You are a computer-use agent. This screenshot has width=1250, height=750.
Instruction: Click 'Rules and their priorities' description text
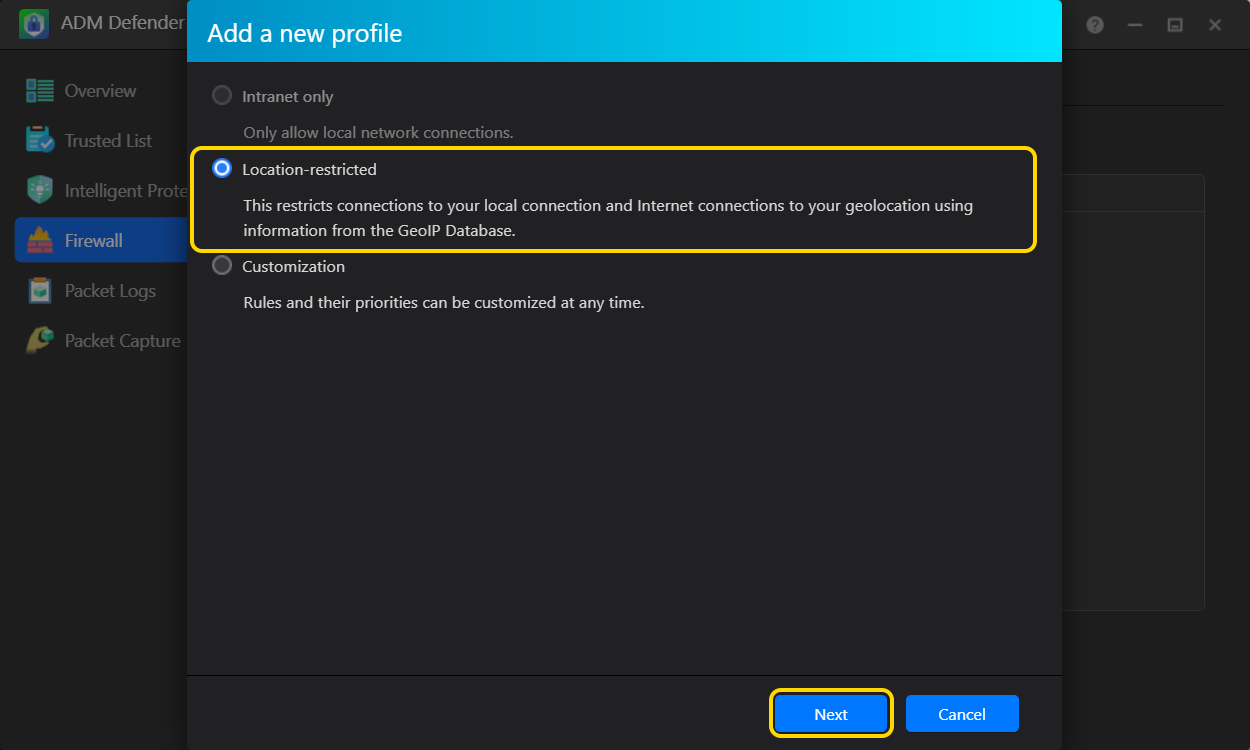(x=444, y=302)
